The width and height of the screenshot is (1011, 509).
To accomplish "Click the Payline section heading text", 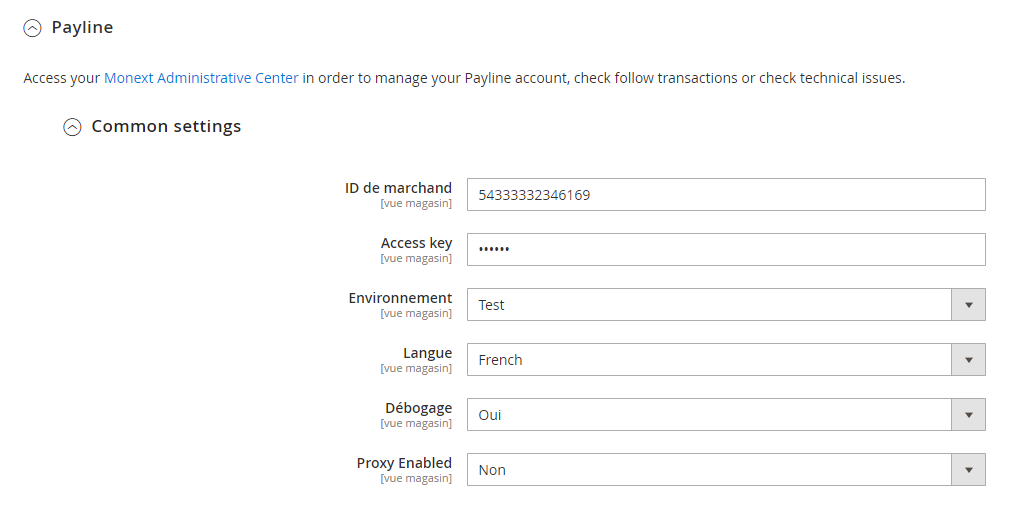I will 82,28.
